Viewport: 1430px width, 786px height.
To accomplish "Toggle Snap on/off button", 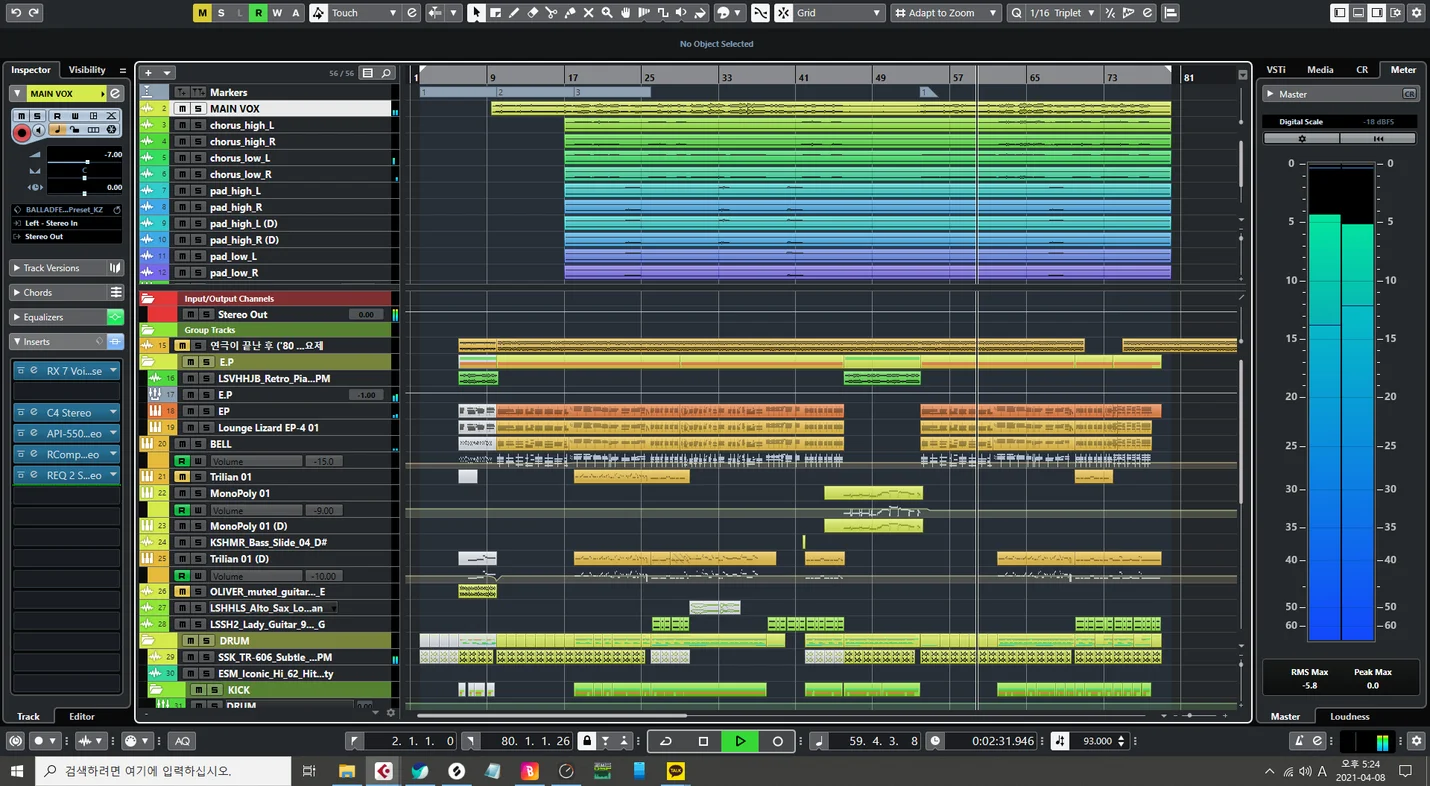I will point(783,13).
